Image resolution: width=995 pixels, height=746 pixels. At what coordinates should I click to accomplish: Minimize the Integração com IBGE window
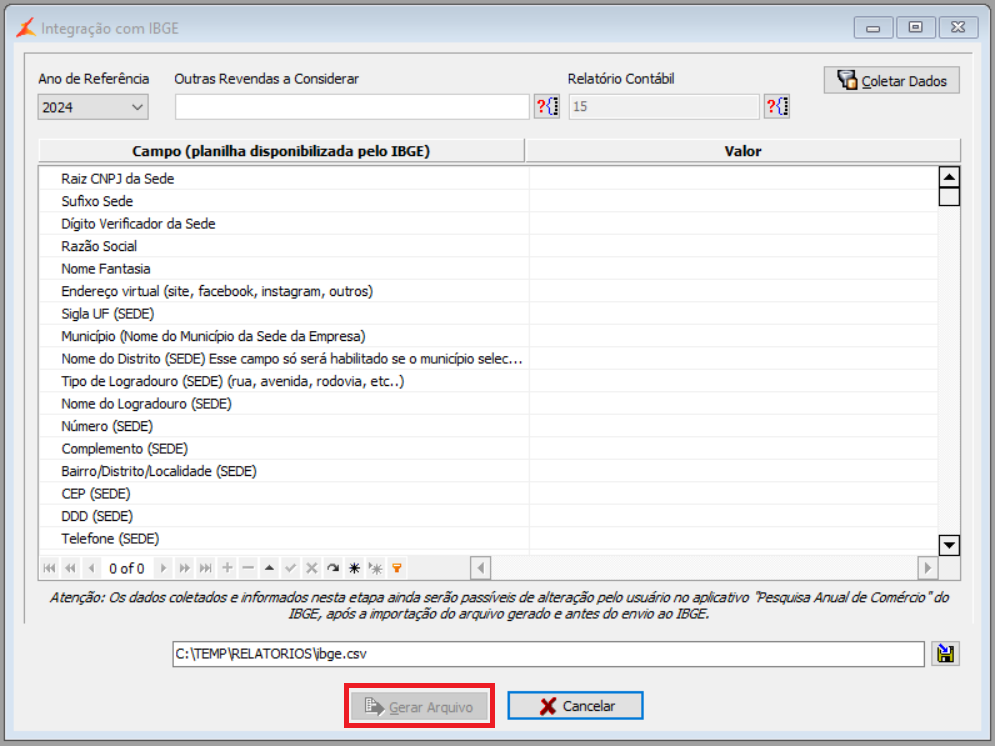coord(873,27)
